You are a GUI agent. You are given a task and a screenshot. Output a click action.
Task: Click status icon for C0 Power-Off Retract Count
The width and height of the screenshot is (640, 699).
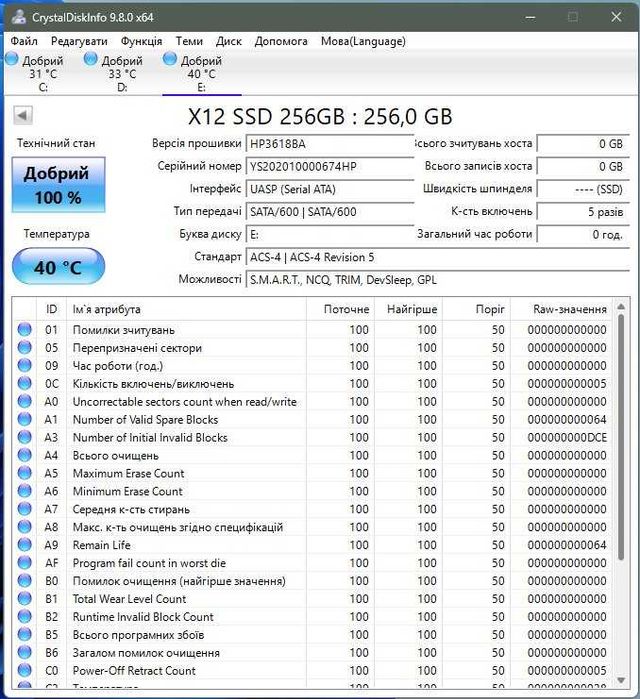25,670
